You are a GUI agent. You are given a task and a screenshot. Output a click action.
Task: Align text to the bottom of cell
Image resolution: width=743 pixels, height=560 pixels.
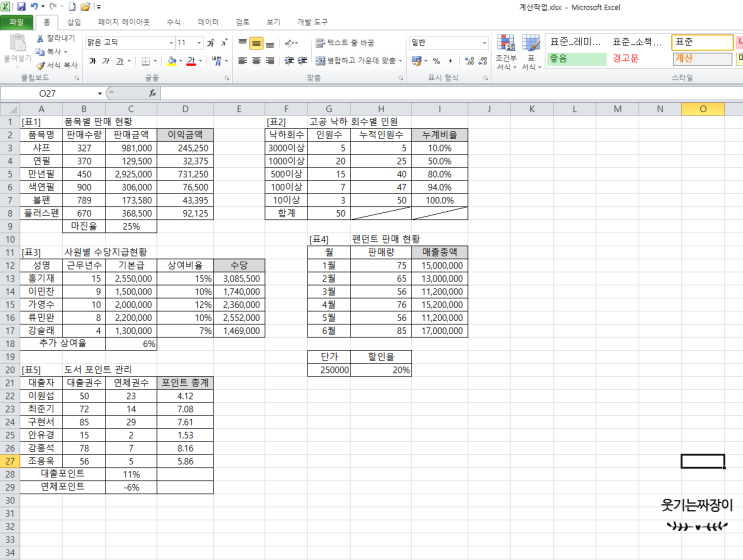click(270, 43)
